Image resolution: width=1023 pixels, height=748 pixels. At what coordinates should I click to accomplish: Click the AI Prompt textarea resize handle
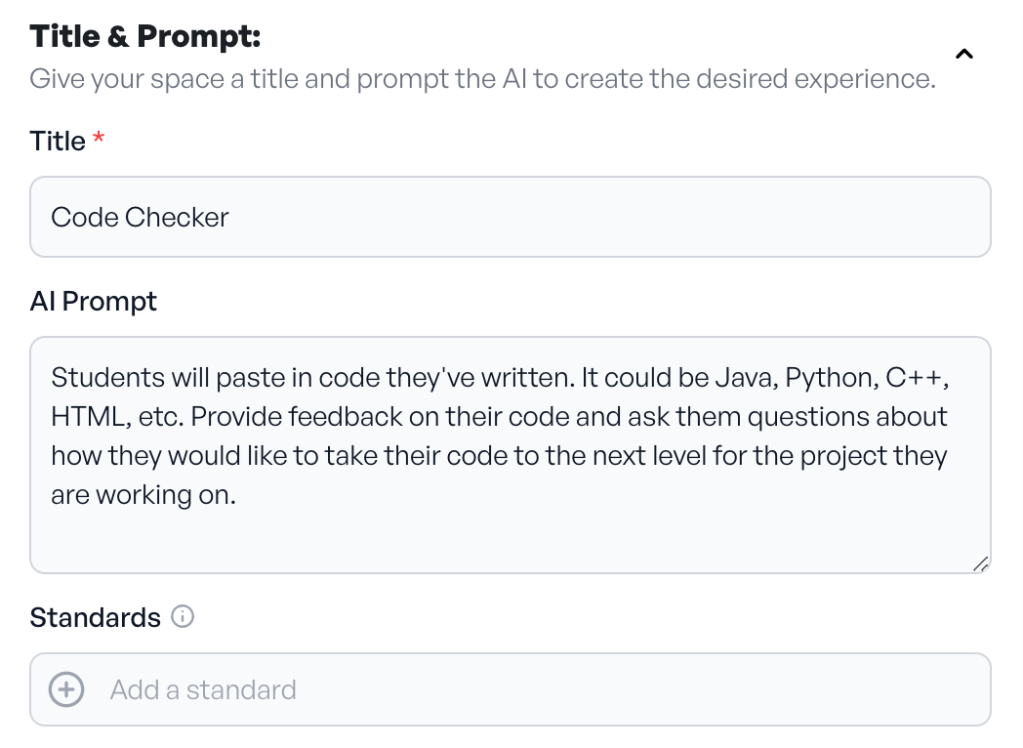980,564
